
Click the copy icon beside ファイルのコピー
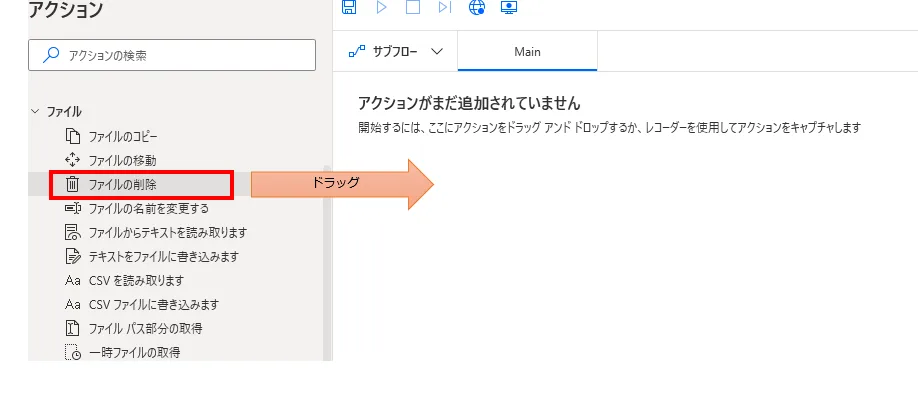point(72,136)
